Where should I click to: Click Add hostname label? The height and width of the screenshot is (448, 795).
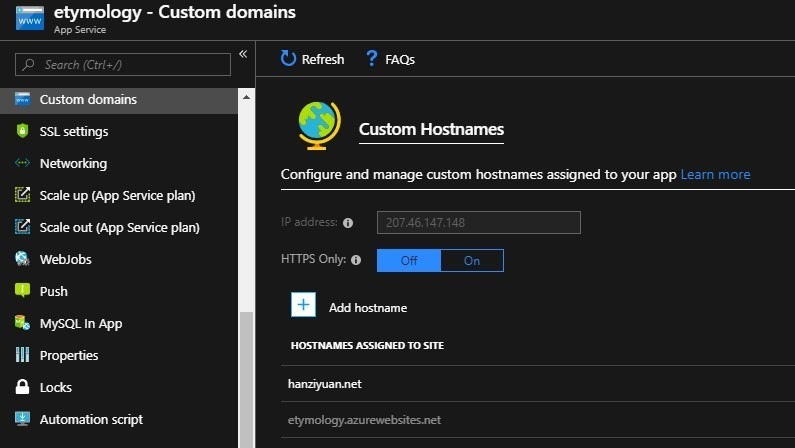pyautogui.click(x=368, y=308)
